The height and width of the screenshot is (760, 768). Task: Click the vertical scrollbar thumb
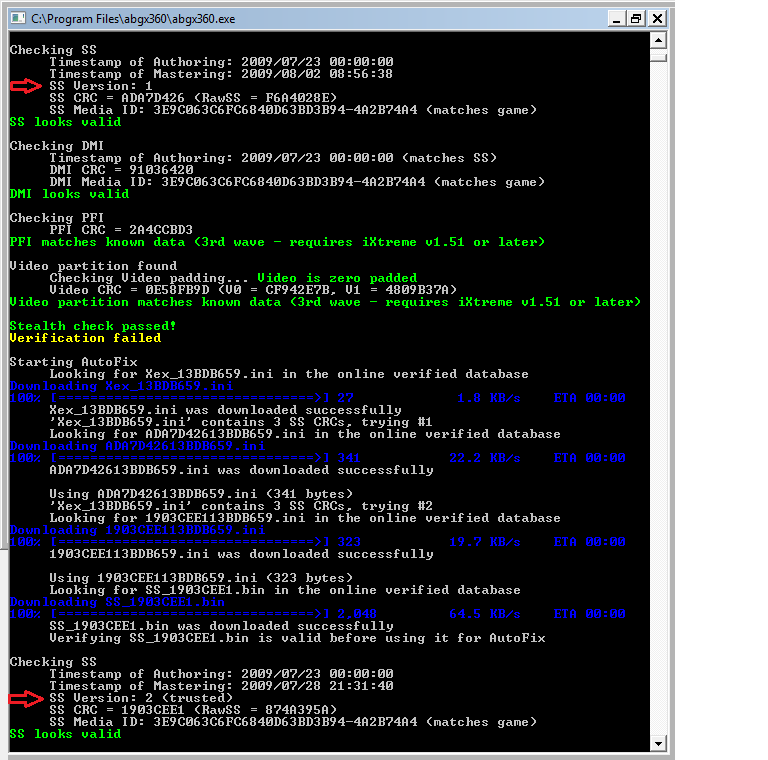[658, 57]
